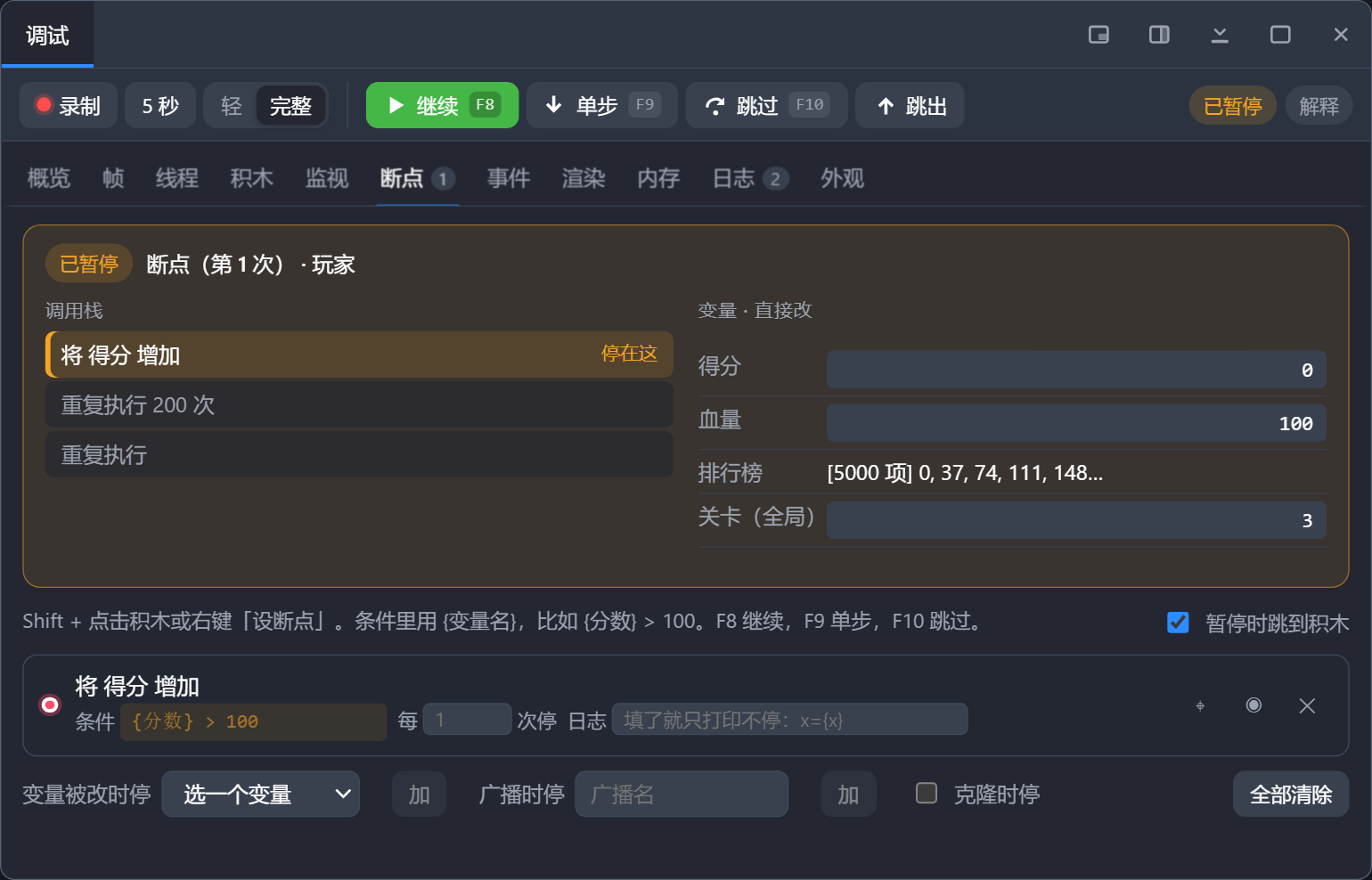Close the debug window

pyautogui.click(x=1341, y=35)
